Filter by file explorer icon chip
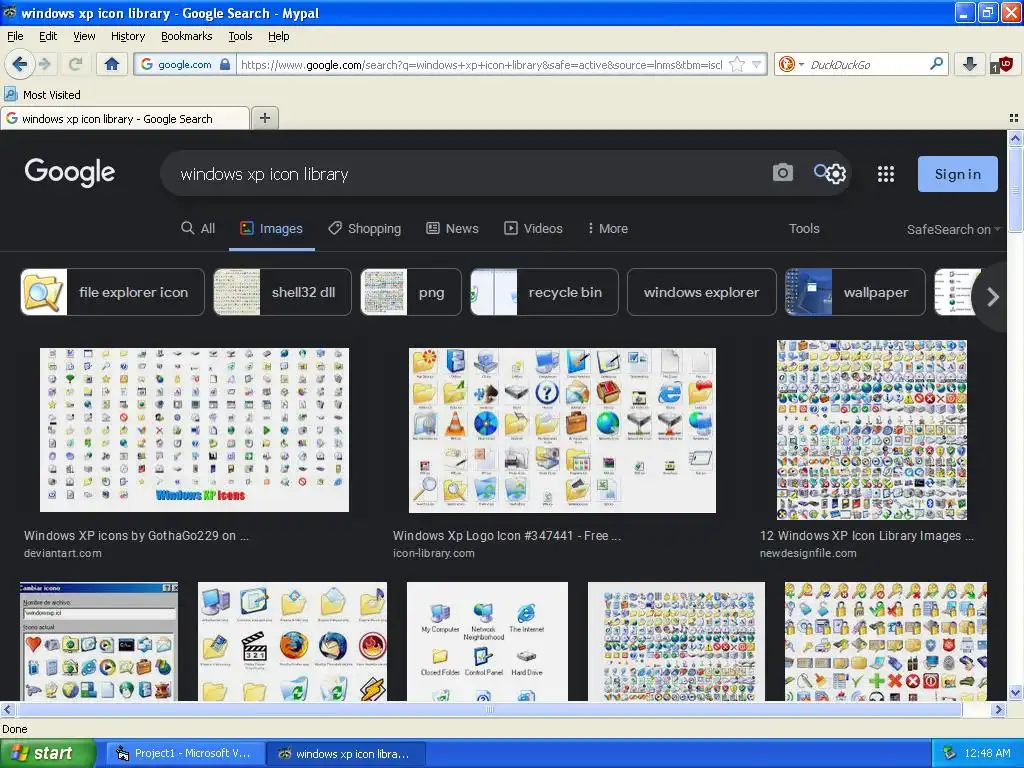 pyautogui.click(x=112, y=292)
